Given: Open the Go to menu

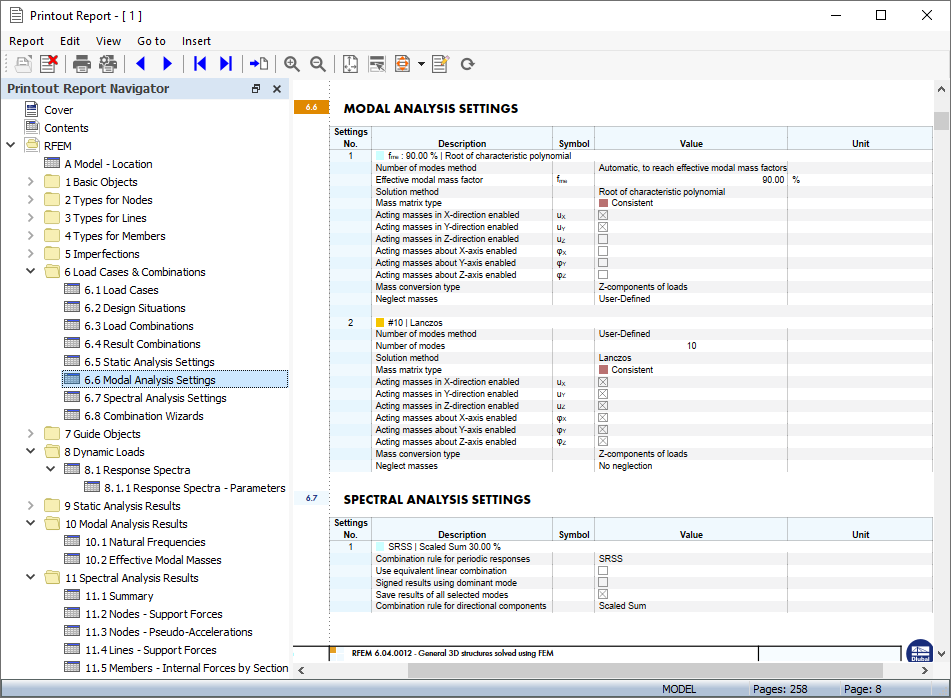Looking at the screenshot, I should (x=151, y=41).
